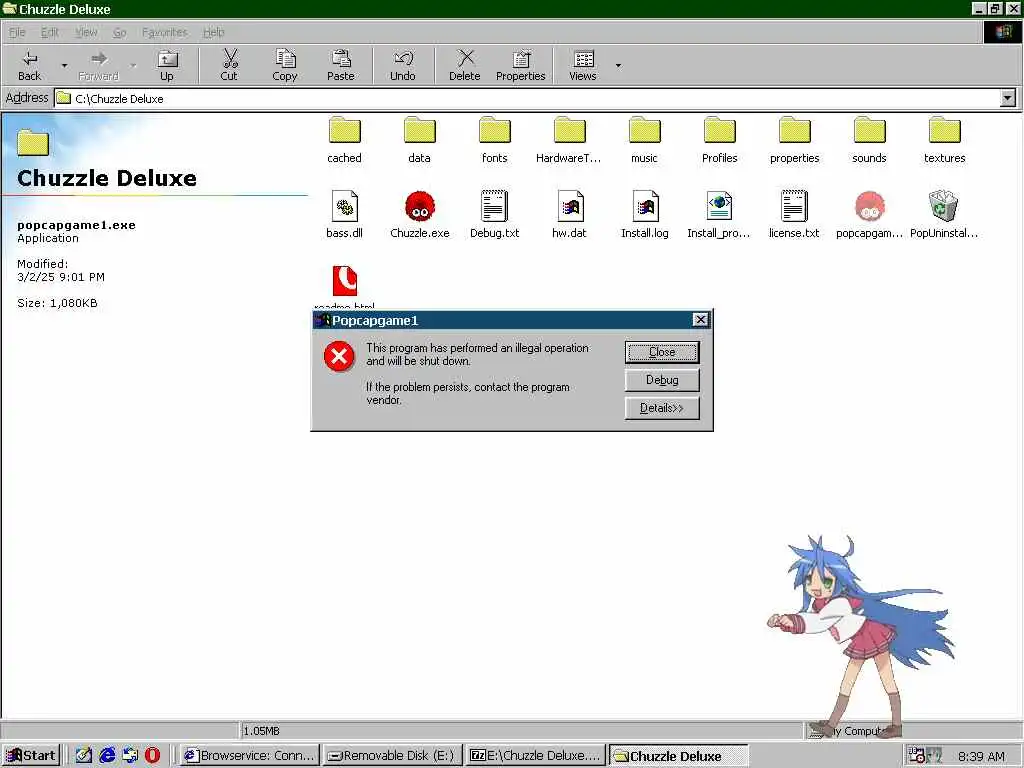Select the sounds folder

point(869,140)
